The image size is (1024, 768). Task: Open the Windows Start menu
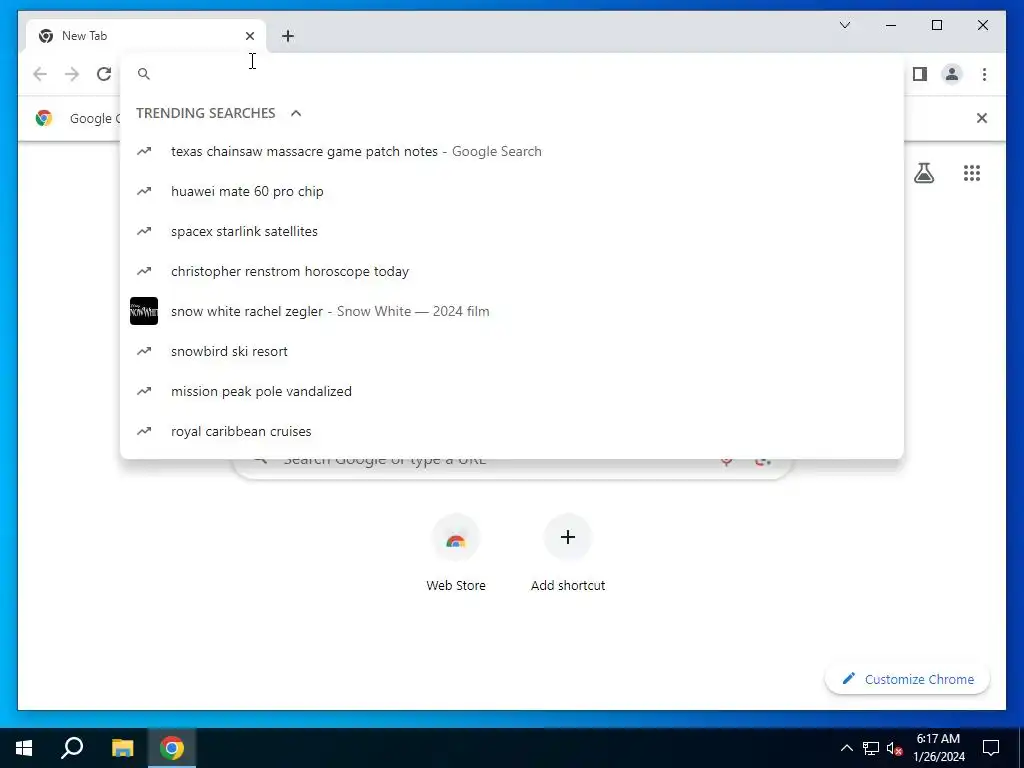(24, 748)
